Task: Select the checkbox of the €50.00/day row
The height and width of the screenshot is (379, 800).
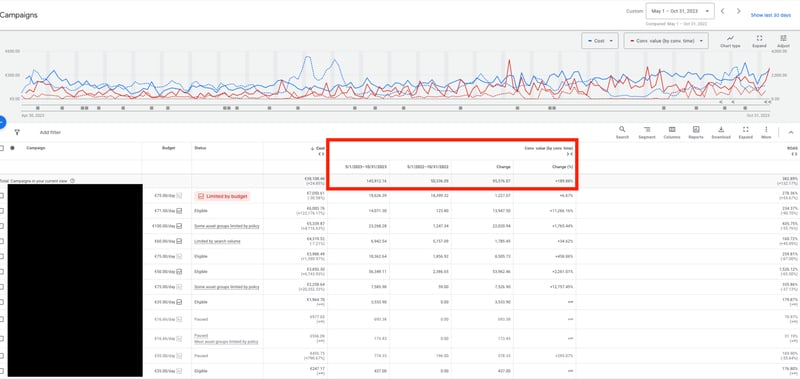Action: click(2, 271)
